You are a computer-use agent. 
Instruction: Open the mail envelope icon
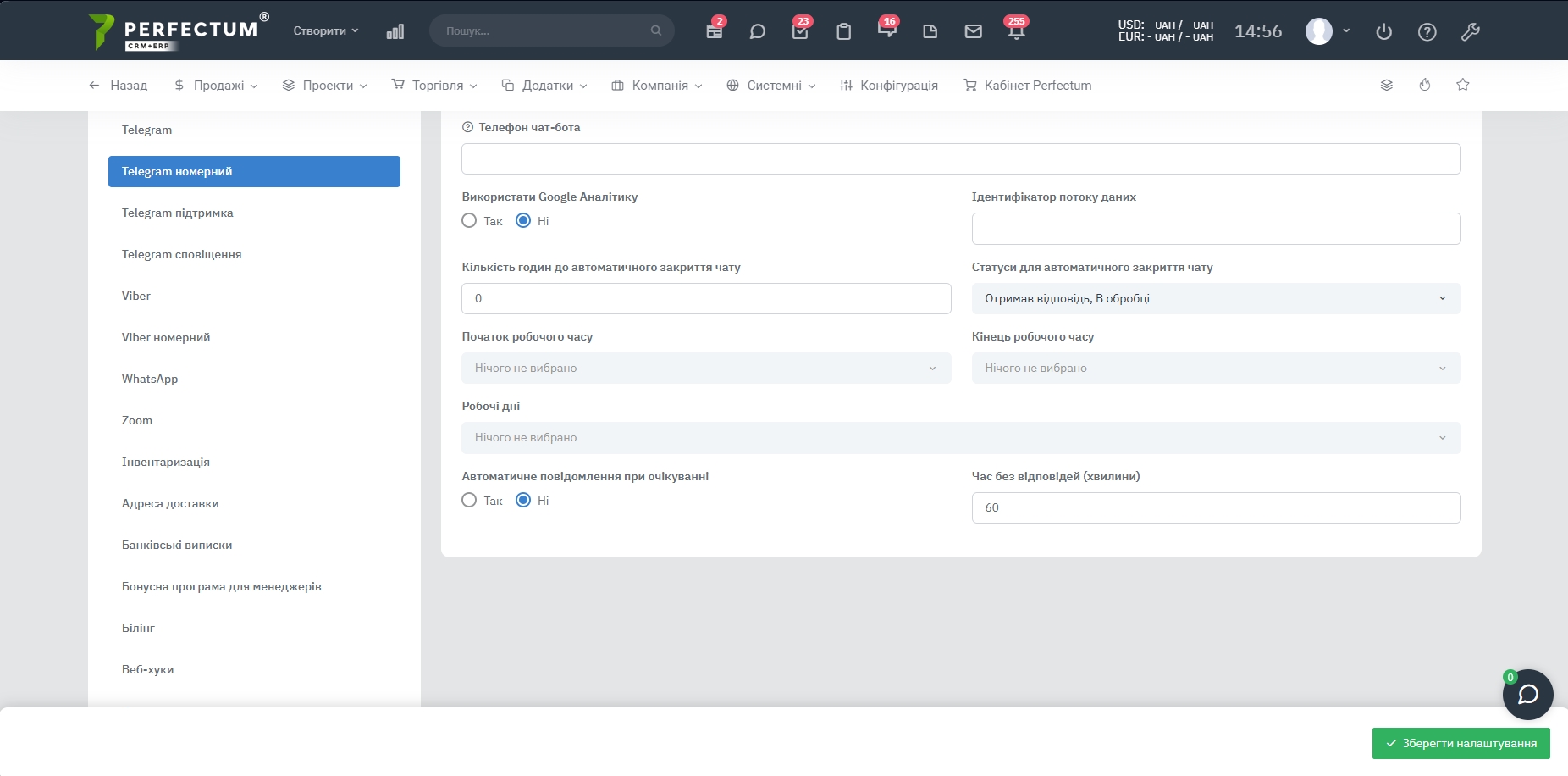point(973,31)
